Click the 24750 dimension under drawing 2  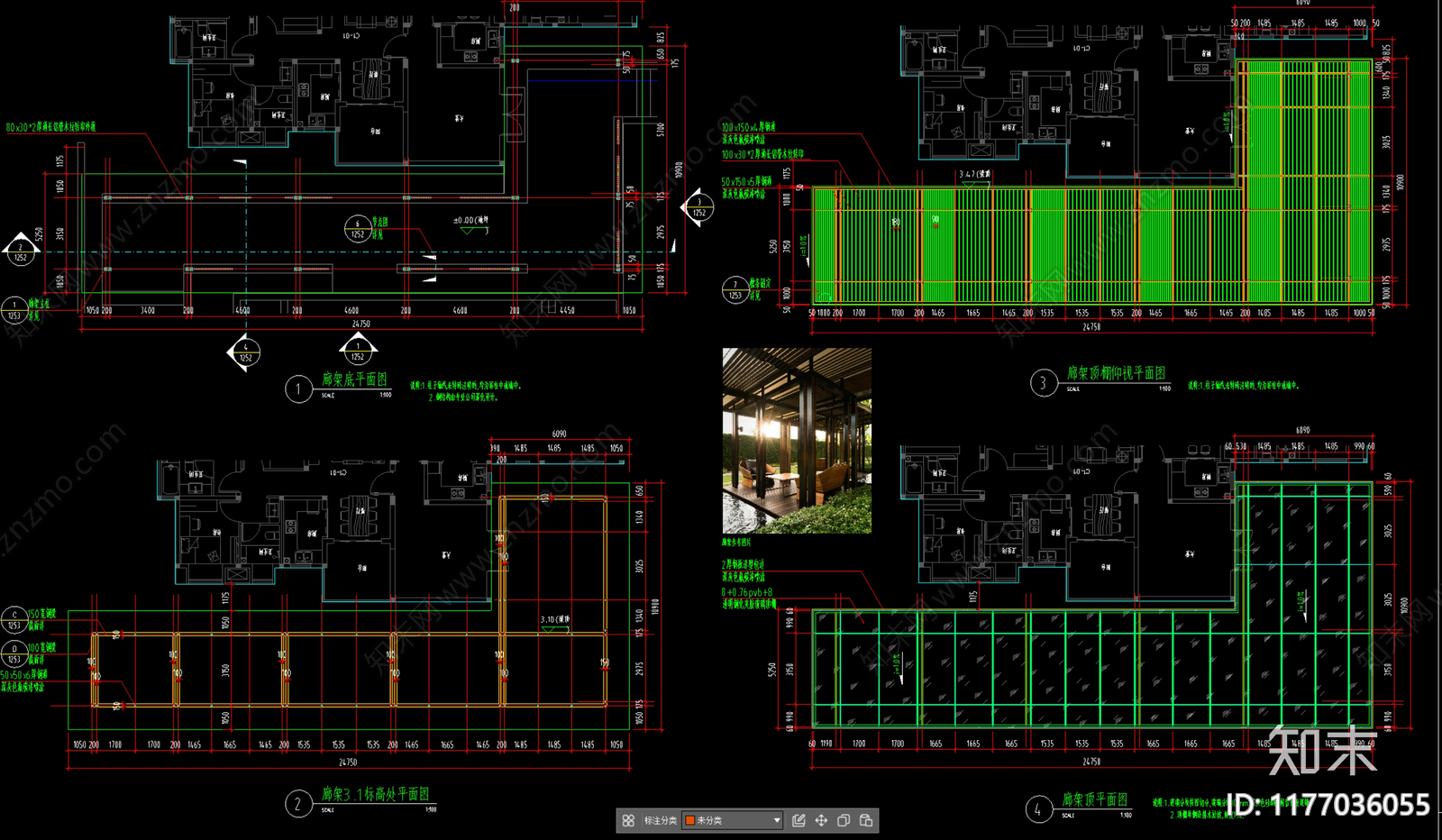coord(348,762)
